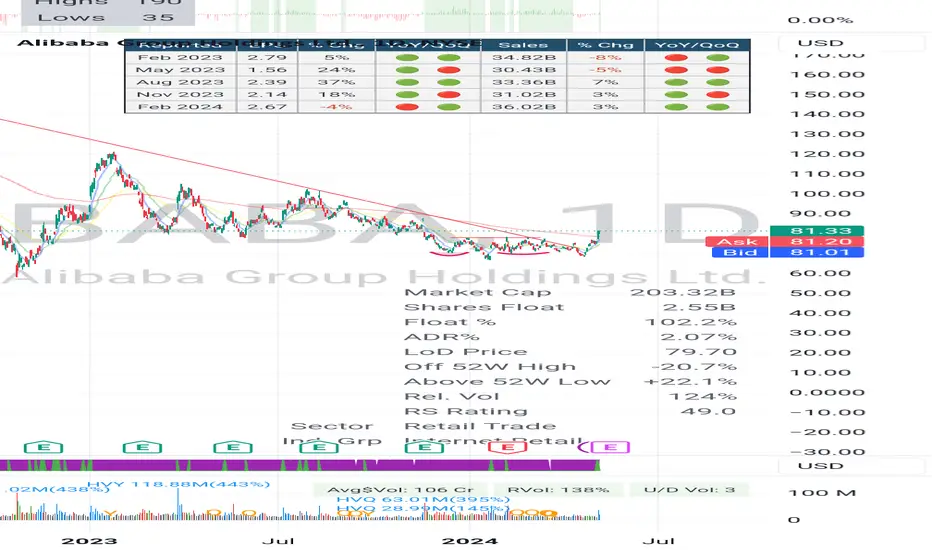Click the leftmost green E earnings marker
Viewport: 932px width, 550px height.
point(43,447)
